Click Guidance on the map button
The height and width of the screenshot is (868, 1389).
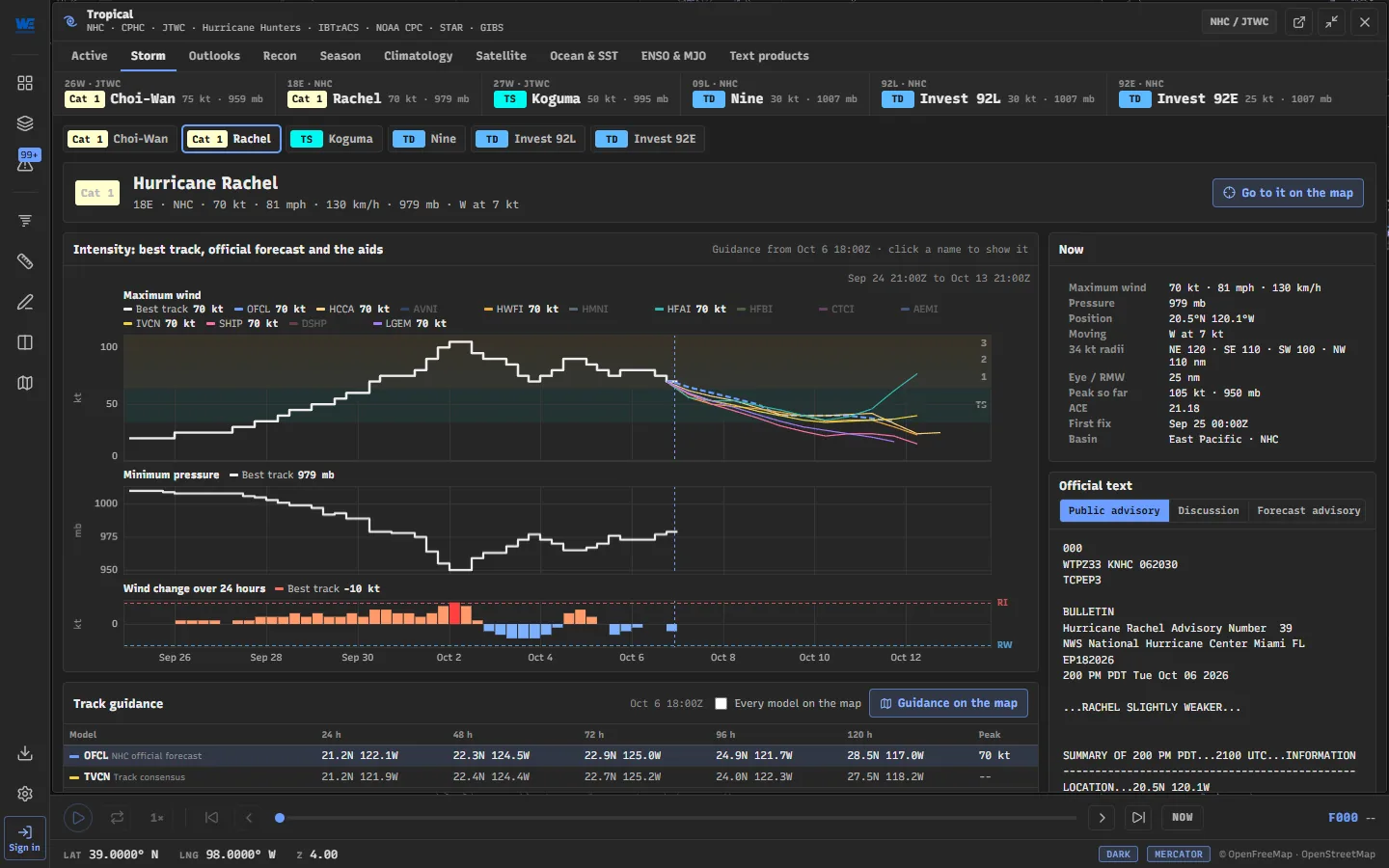click(948, 703)
